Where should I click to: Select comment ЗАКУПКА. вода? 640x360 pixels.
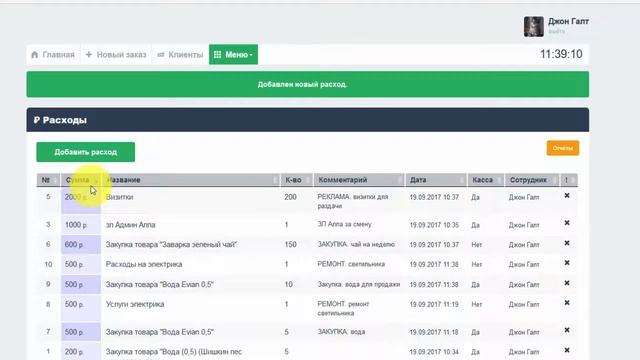click(x=341, y=332)
